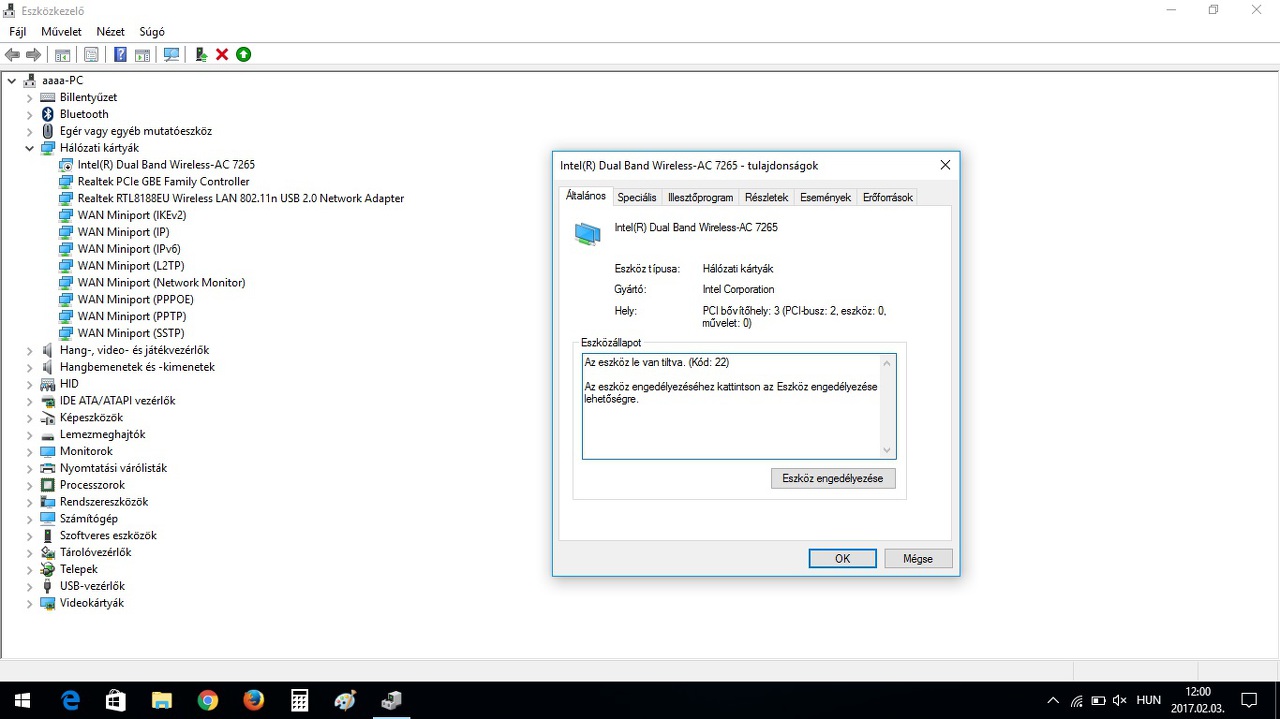Open the Properties toolbar icon
Image resolution: width=1280 pixels, height=719 pixels.
(x=91, y=55)
